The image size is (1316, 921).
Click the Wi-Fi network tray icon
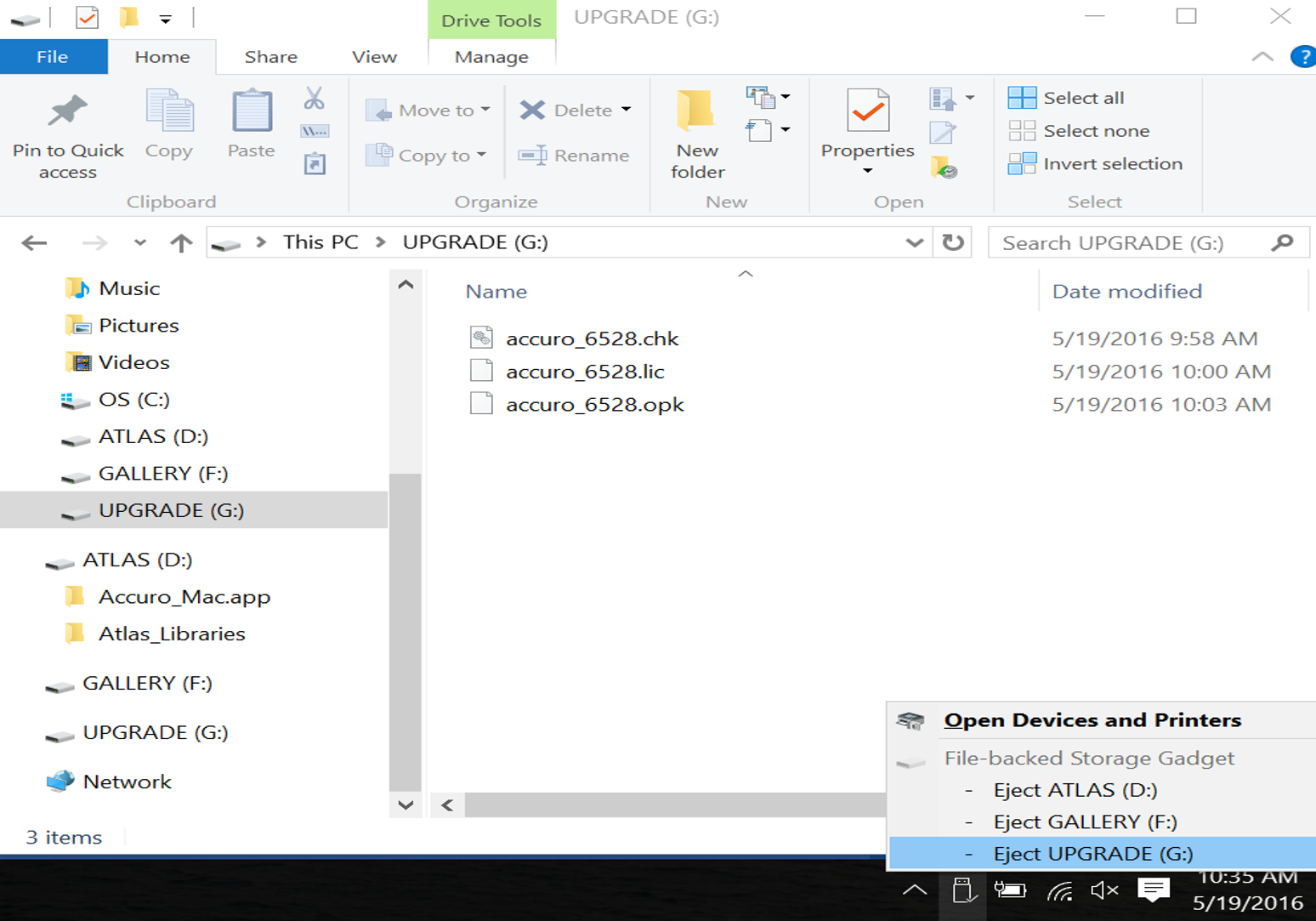1059,890
